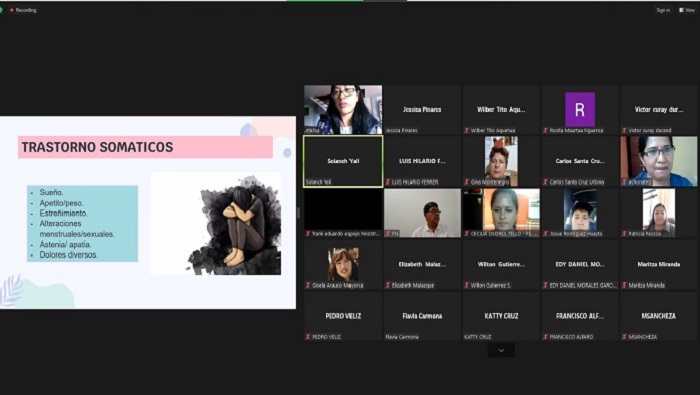
Task: Click muted mic icon on Victor curay tile
Action: [625, 130]
